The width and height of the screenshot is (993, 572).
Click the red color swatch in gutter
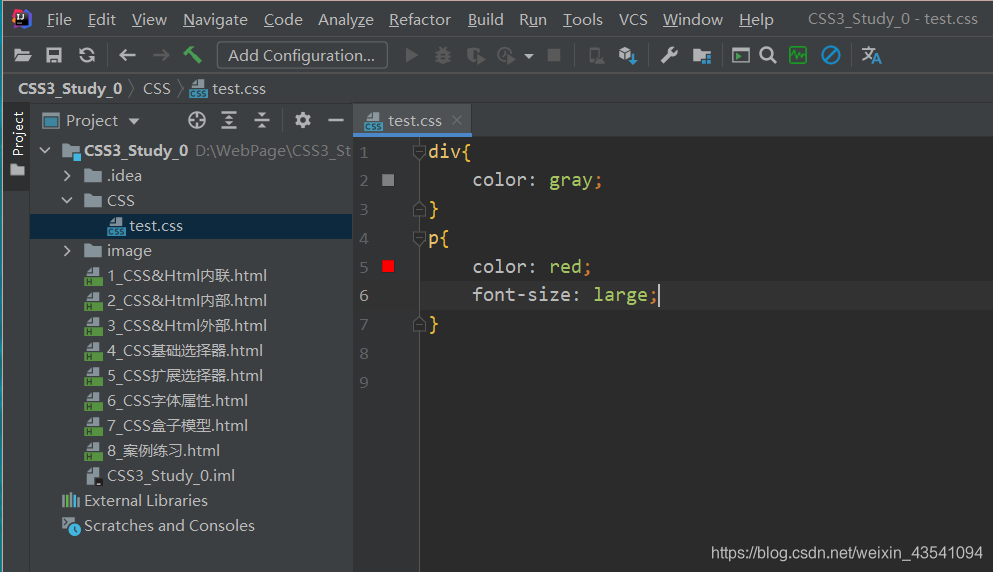click(x=388, y=267)
